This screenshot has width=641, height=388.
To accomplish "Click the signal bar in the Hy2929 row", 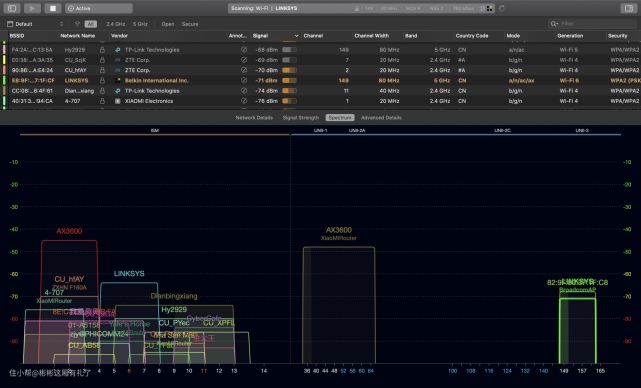I will tap(289, 50).
